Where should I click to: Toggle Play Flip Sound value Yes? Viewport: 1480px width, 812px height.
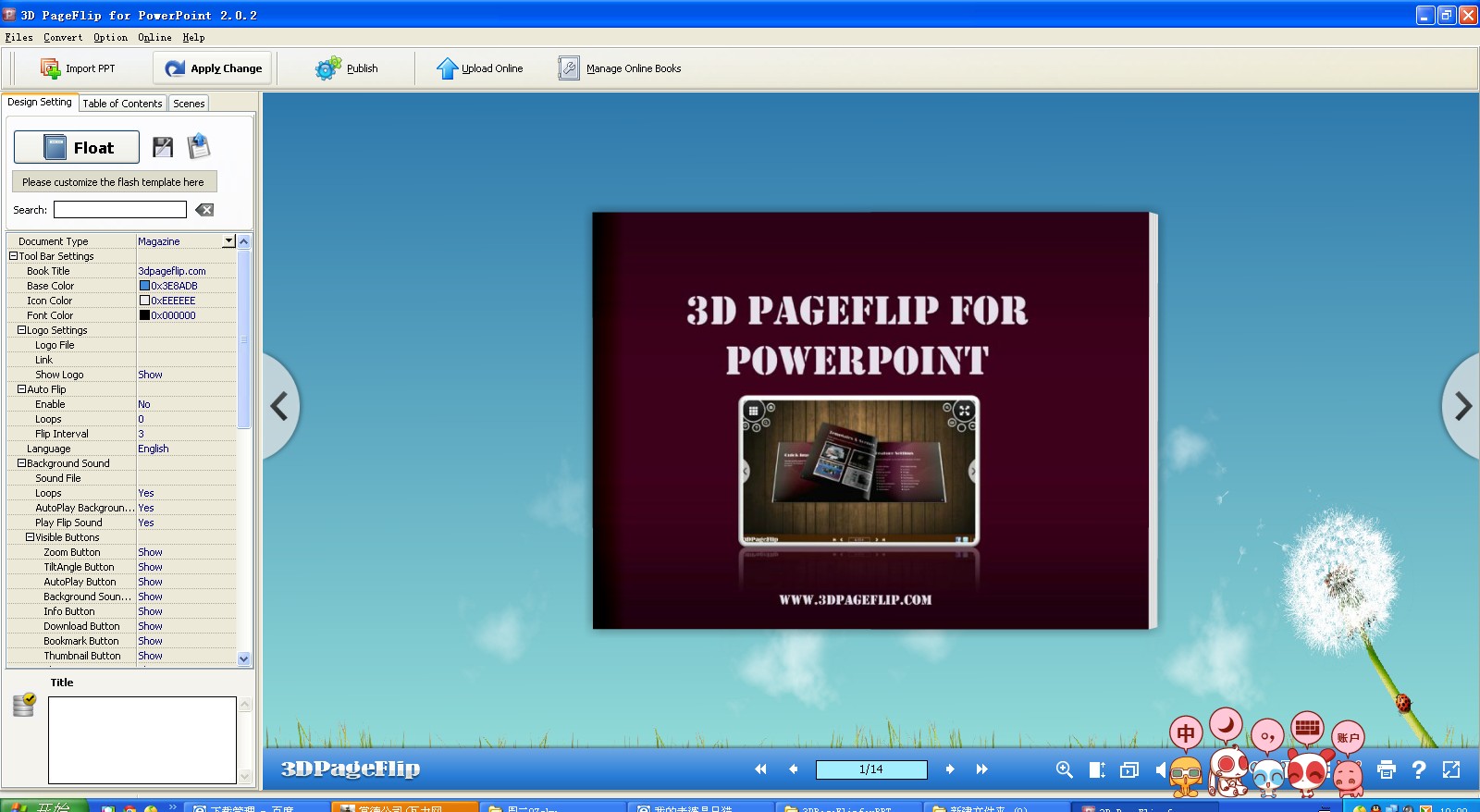click(146, 523)
